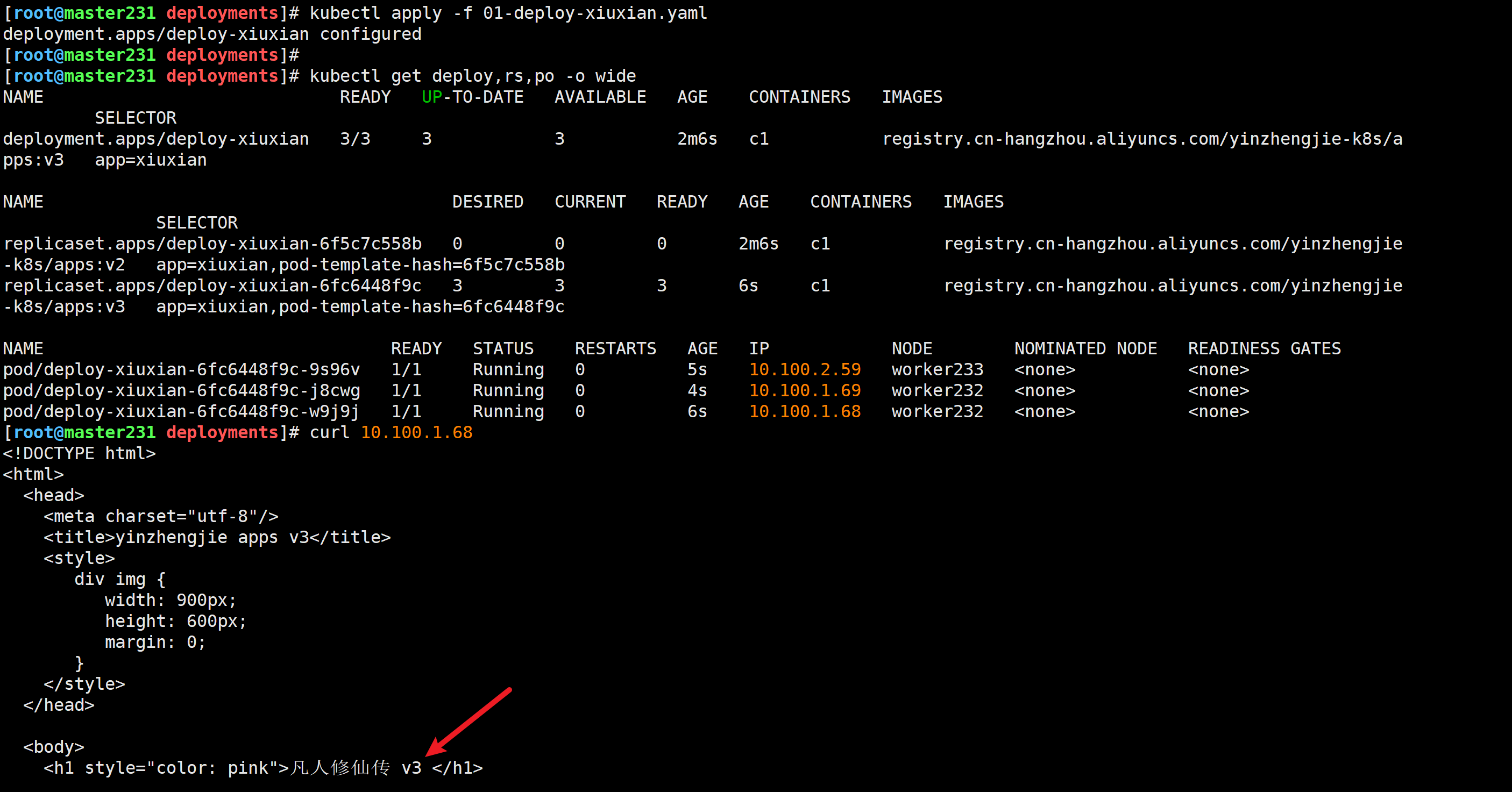1512x792 pixels.
Task: Click the pod age value '4s'
Action: click(x=697, y=391)
